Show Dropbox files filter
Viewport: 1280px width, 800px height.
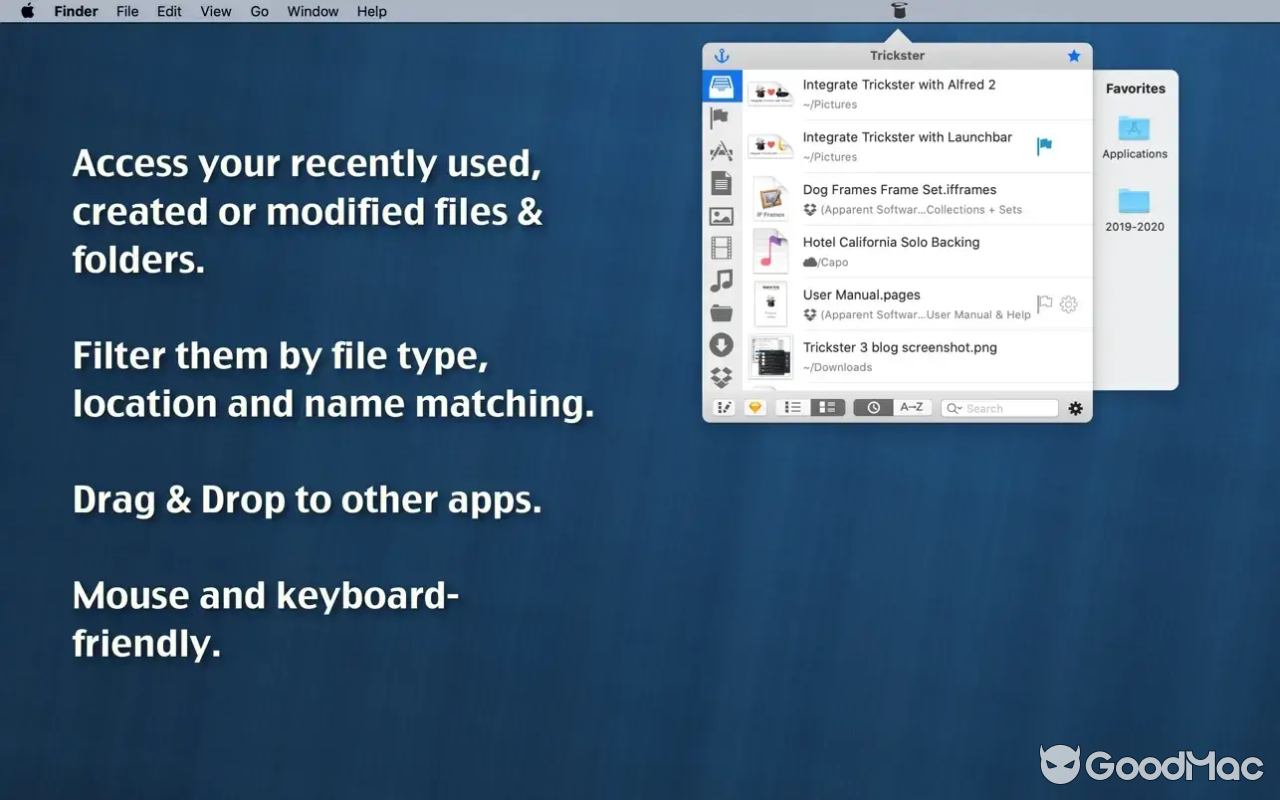(722, 377)
